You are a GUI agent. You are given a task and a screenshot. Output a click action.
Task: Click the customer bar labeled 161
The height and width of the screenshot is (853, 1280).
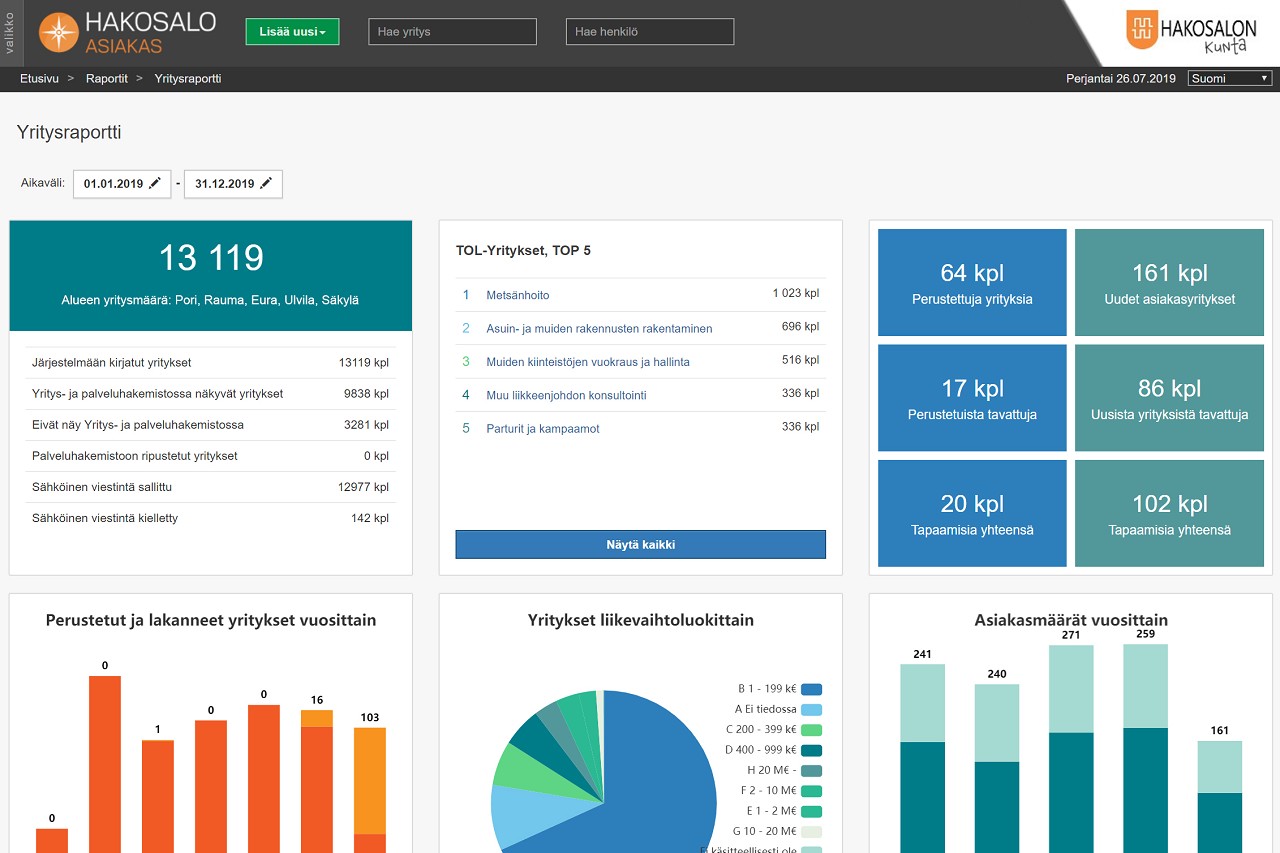pyautogui.click(x=1220, y=797)
